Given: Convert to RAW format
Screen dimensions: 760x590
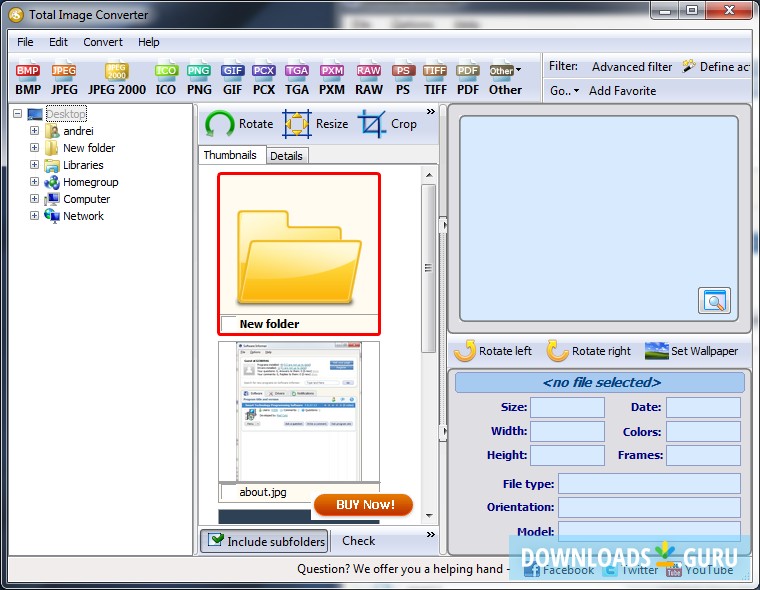Looking at the screenshot, I should click(369, 79).
